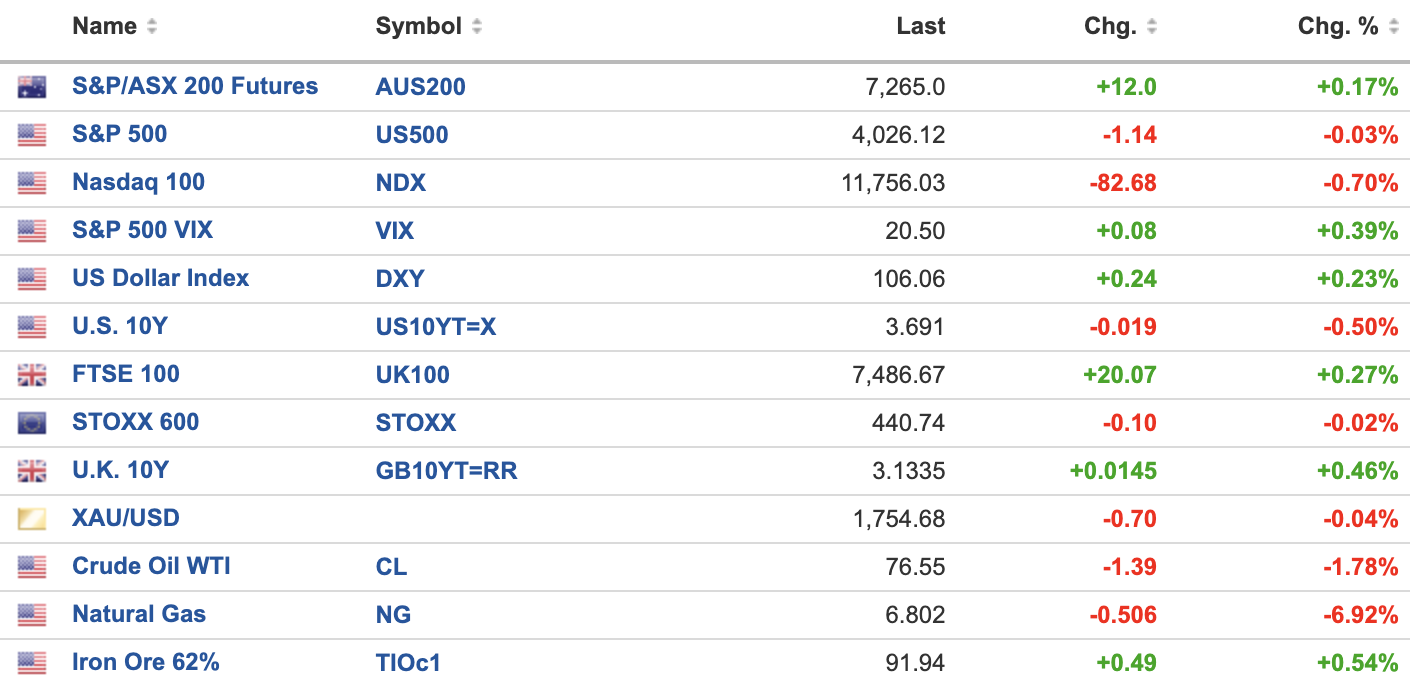
Task: Click the US flag icon next to Iron Ore 62%
Action: click(x=32, y=662)
